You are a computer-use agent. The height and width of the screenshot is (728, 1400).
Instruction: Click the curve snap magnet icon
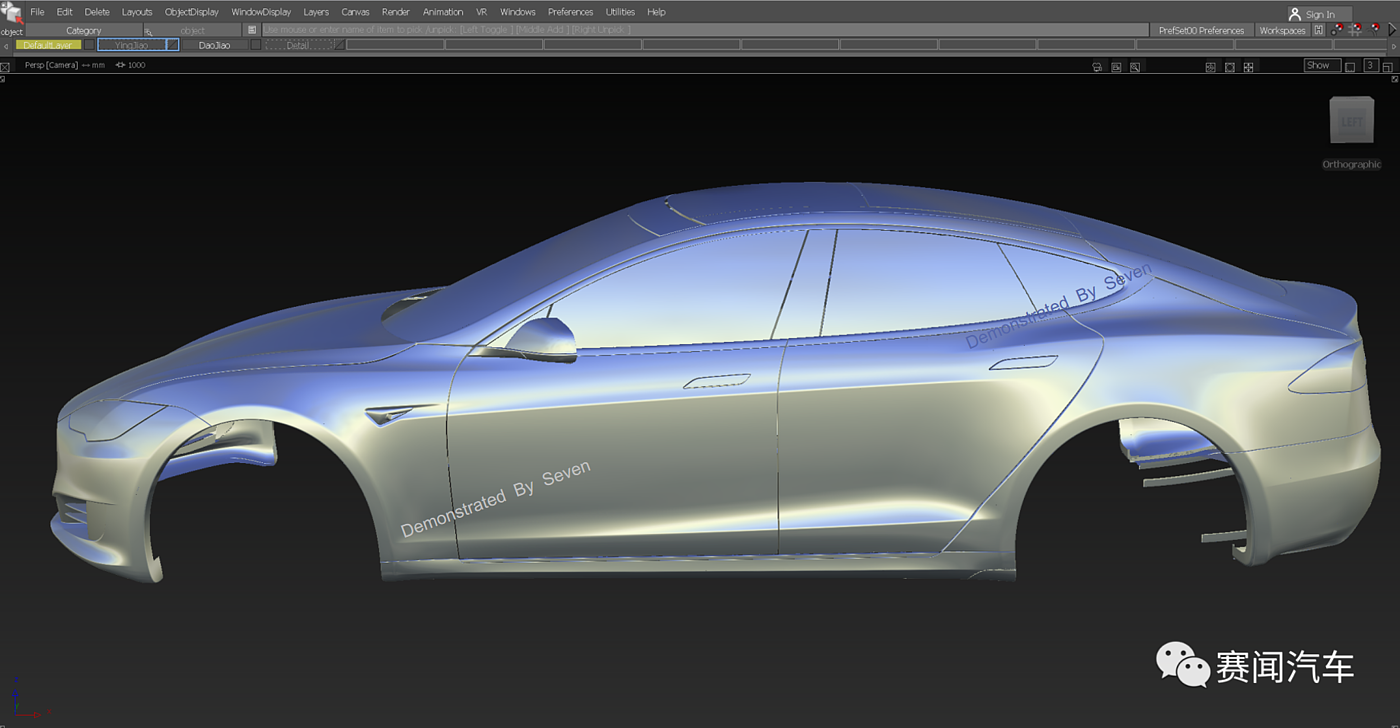pyautogui.click(x=1375, y=30)
